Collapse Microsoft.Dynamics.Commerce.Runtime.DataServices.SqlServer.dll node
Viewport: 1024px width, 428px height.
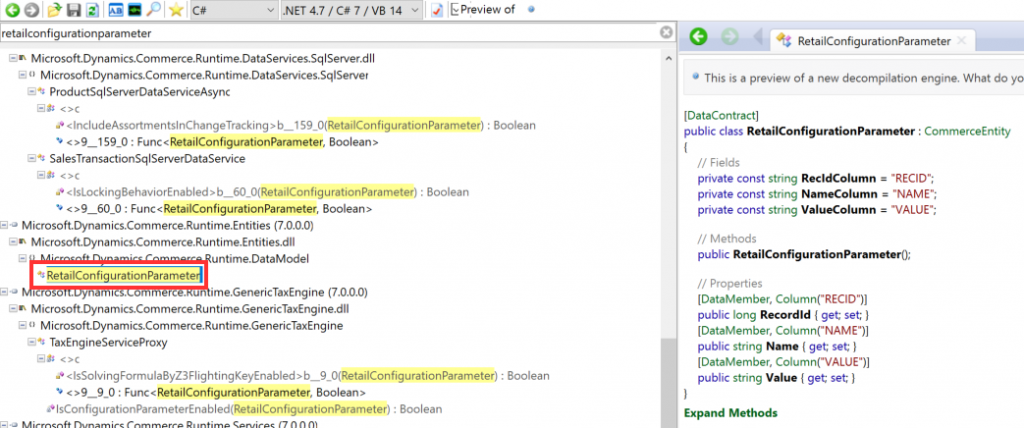tap(12, 59)
